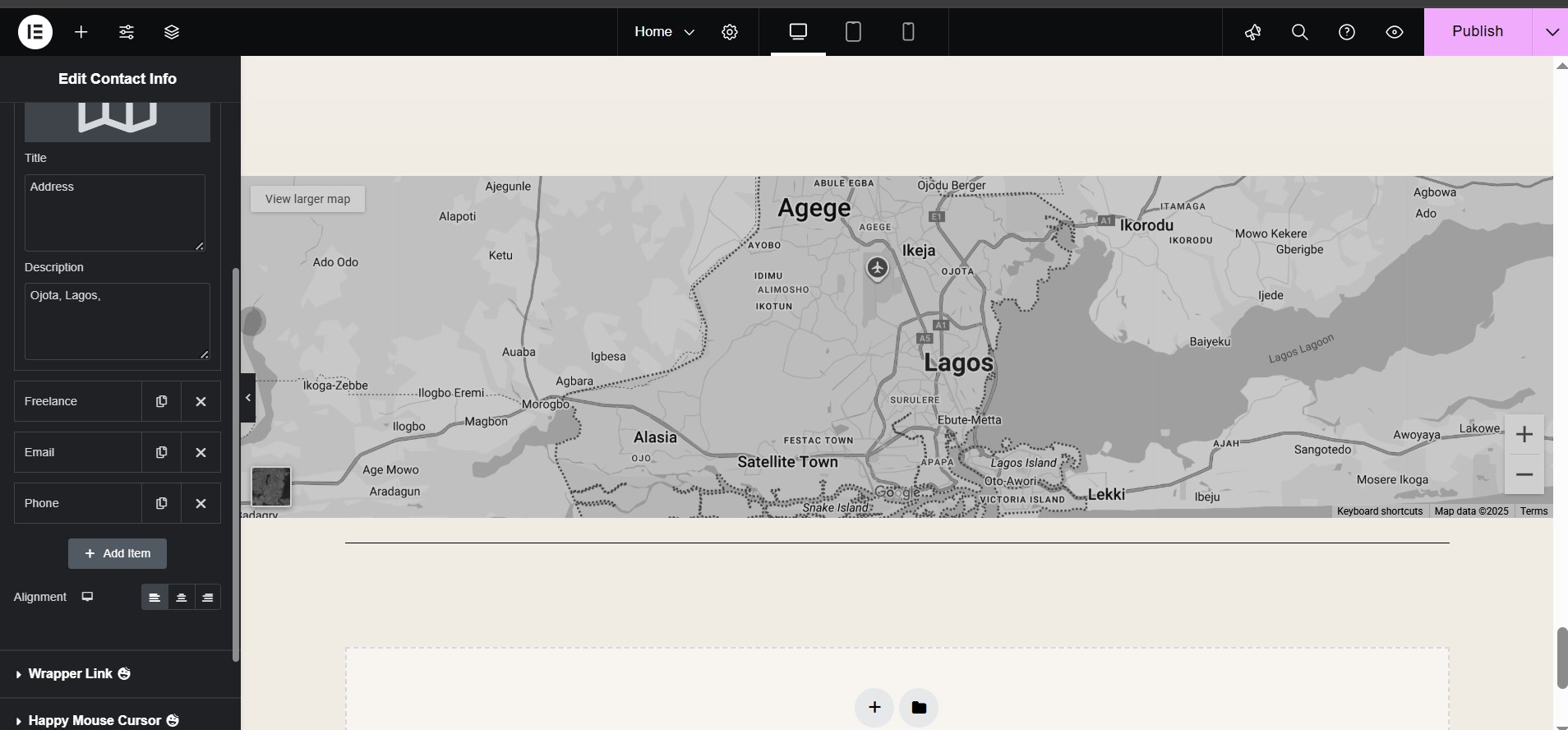Switch to mobile view mode
The width and height of the screenshot is (1568, 730).
[908, 32]
